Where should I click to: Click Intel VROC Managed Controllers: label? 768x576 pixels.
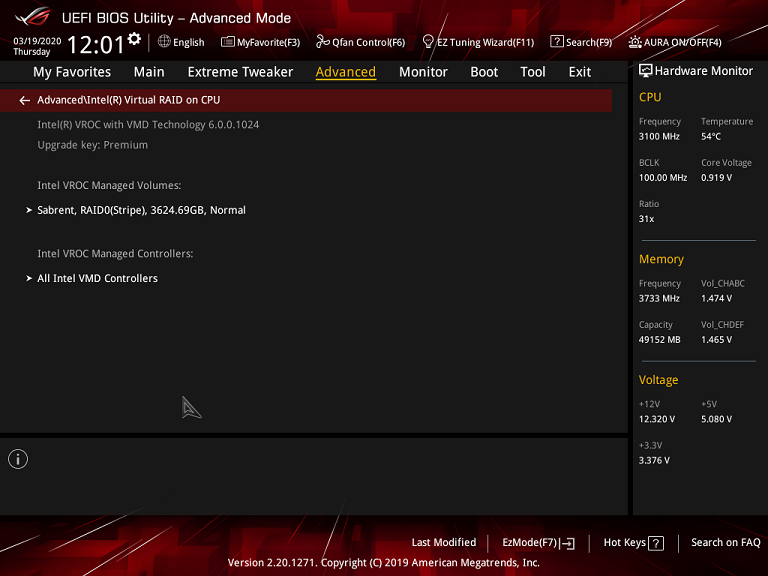tap(115, 254)
